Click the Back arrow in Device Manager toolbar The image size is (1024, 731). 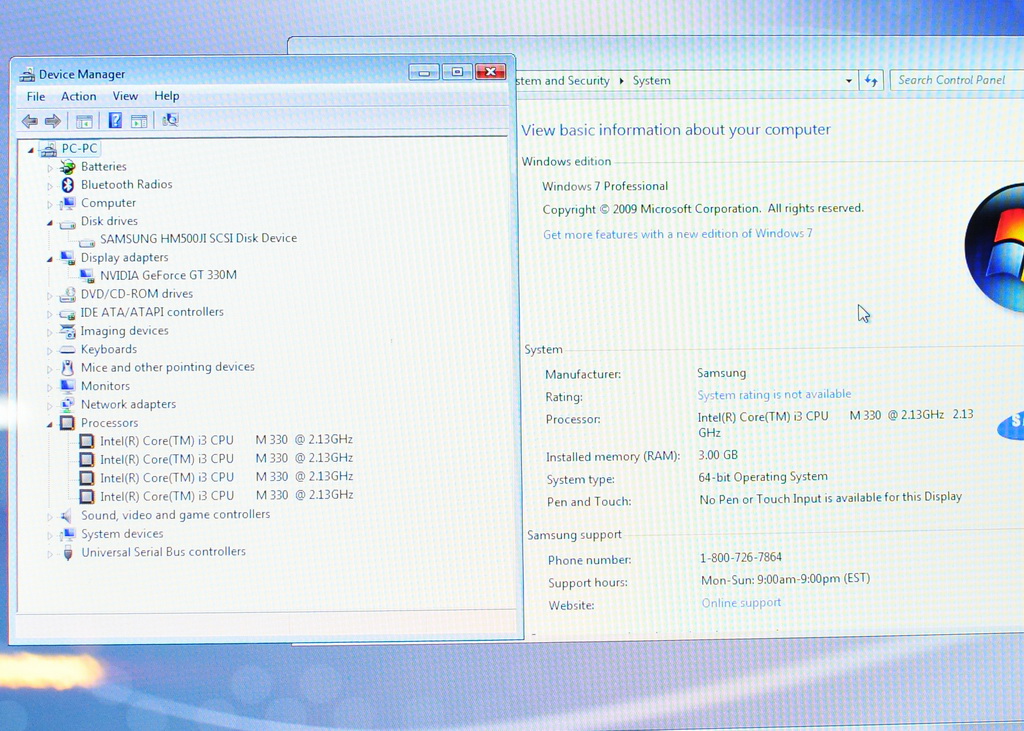[29, 121]
